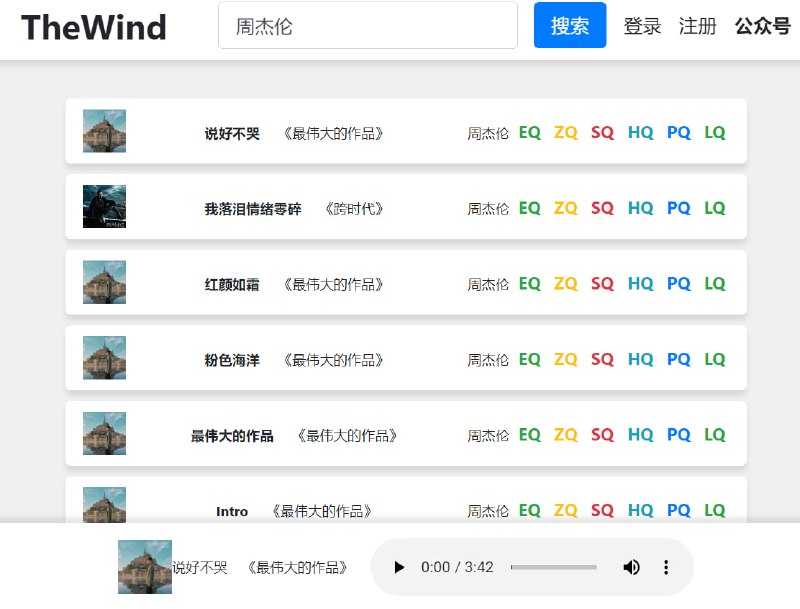The width and height of the screenshot is (800, 609).
Task: Select PQ quality for 最伟大的作品
Action: (678, 434)
